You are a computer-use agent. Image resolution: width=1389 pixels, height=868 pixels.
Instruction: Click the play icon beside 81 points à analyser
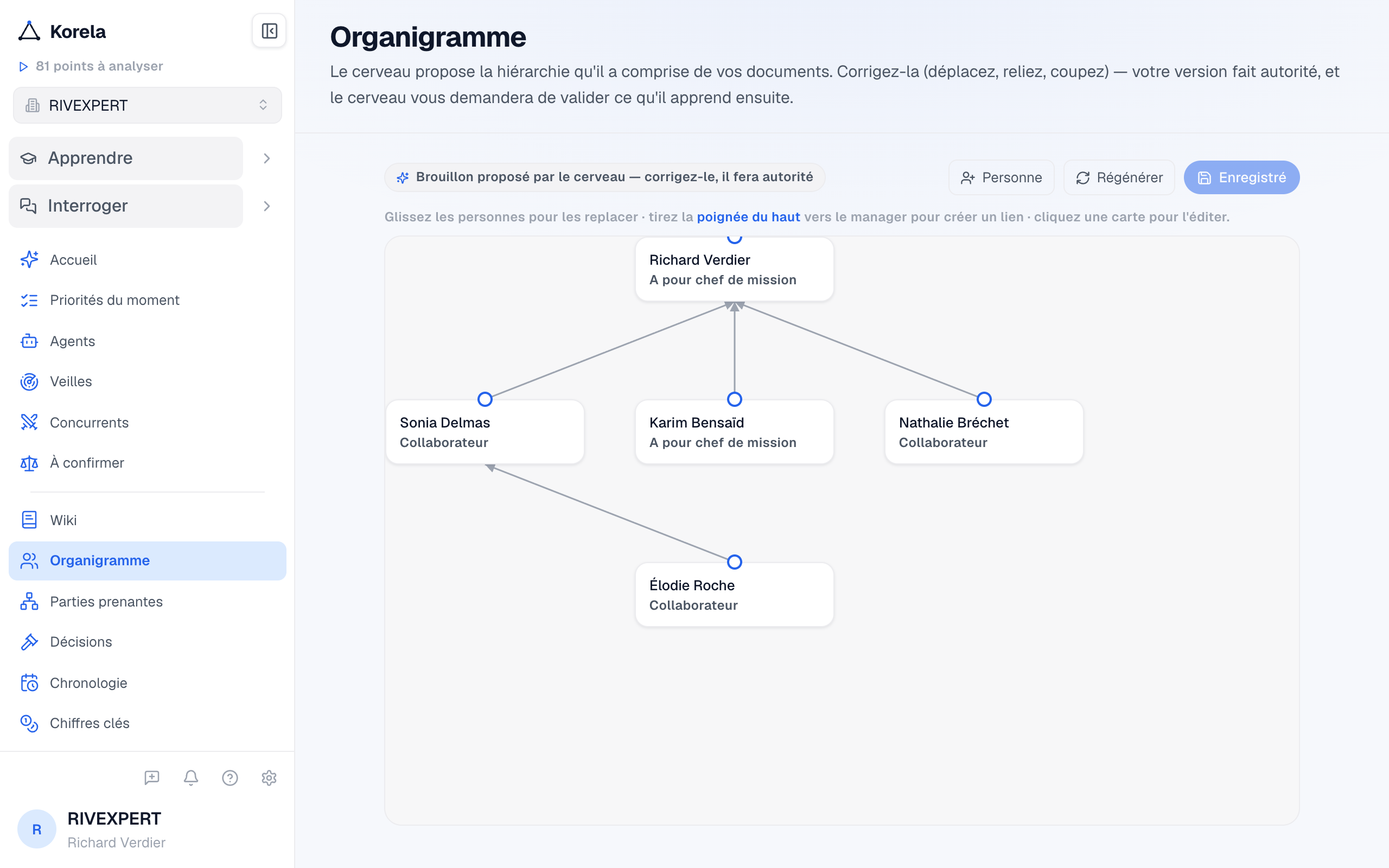point(23,67)
